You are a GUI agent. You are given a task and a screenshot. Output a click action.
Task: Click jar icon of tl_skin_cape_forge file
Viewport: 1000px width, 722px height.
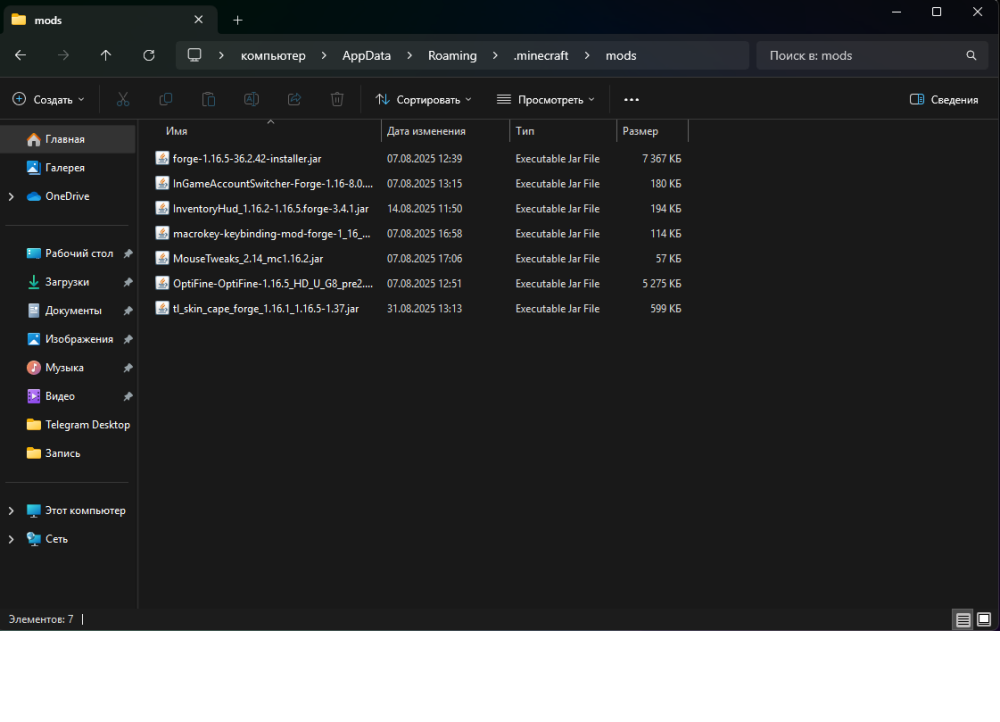pyautogui.click(x=162, y=308)
